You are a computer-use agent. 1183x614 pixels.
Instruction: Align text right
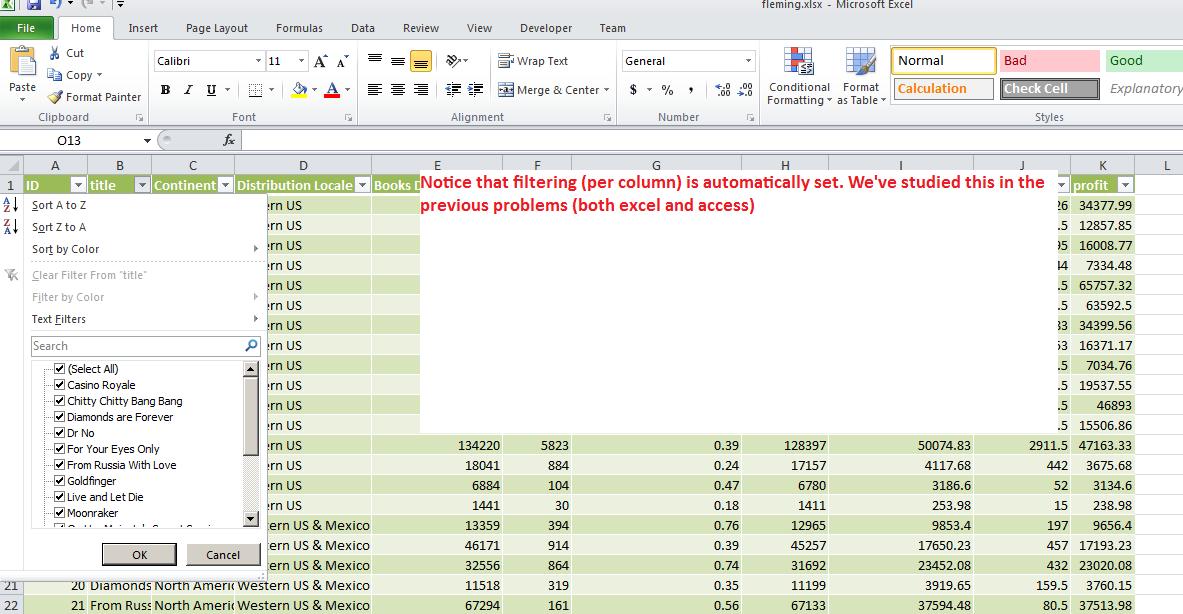(421, 90)
